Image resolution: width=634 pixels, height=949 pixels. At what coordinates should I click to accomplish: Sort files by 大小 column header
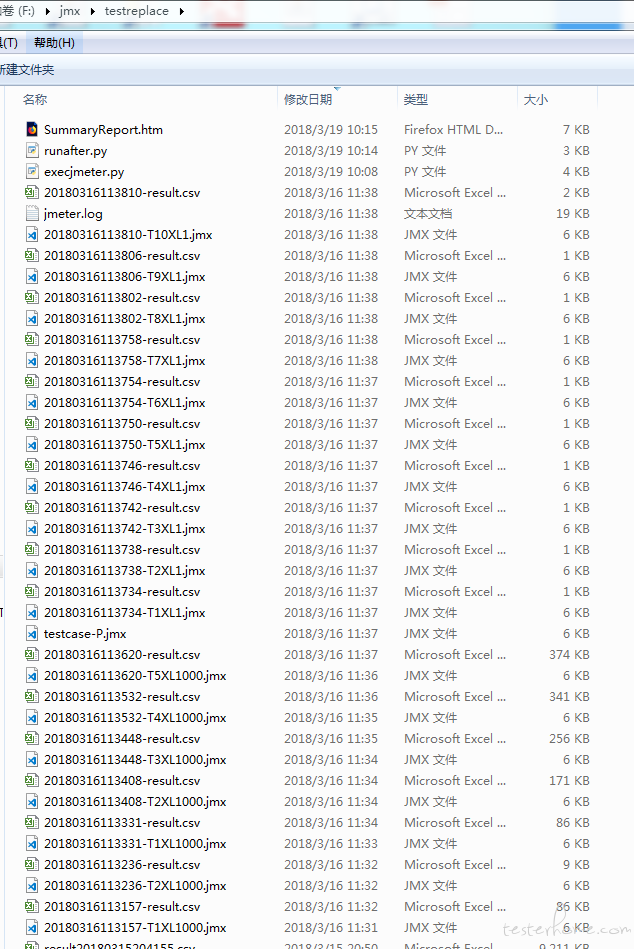tap(535, 100)
